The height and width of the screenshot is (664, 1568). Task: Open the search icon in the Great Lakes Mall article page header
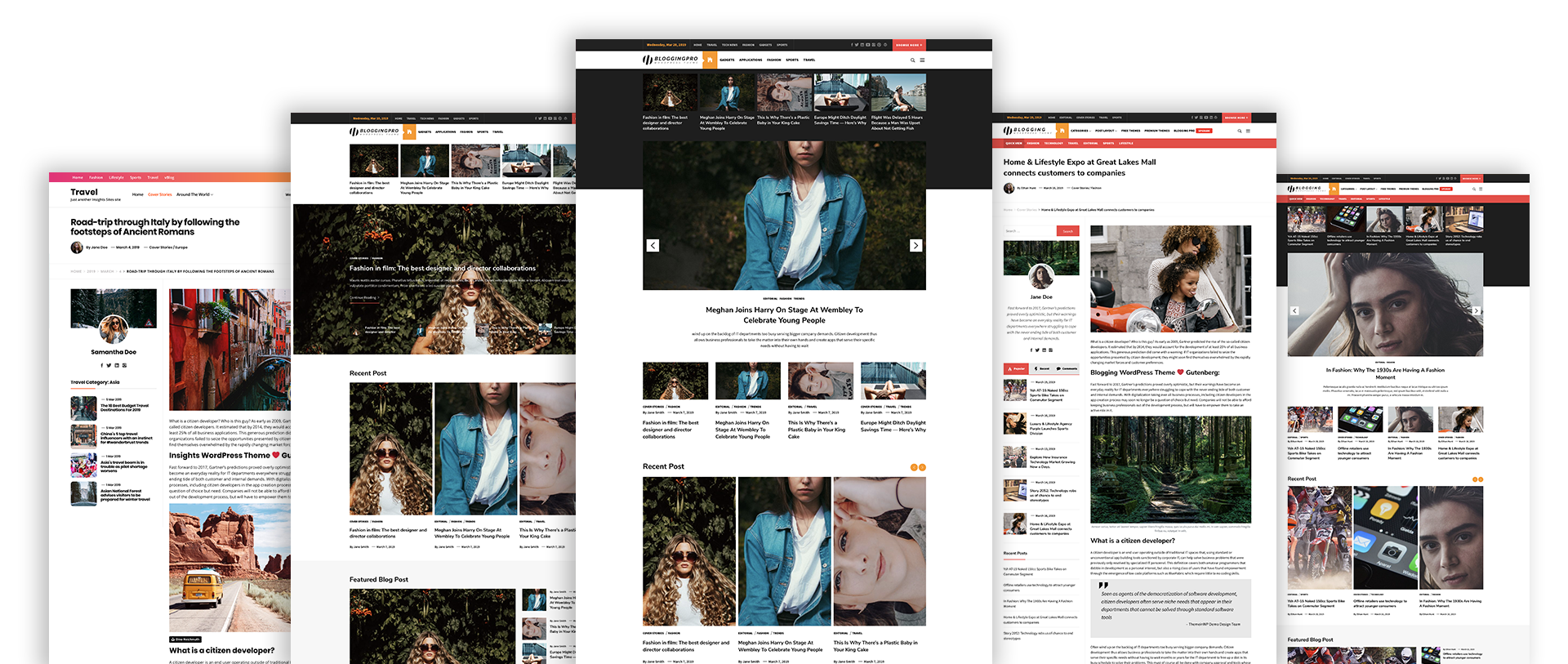pyautogui.click(x=1240, y=131)
